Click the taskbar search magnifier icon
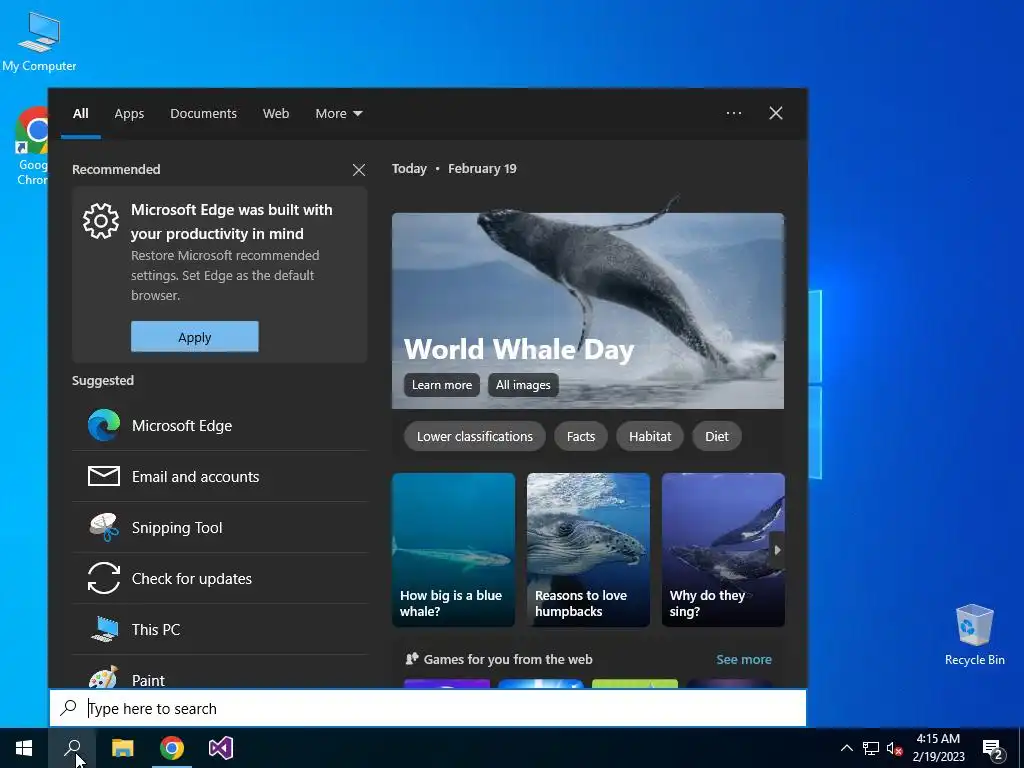This screenshot has width=1024, height=768. tap(72, 748)
